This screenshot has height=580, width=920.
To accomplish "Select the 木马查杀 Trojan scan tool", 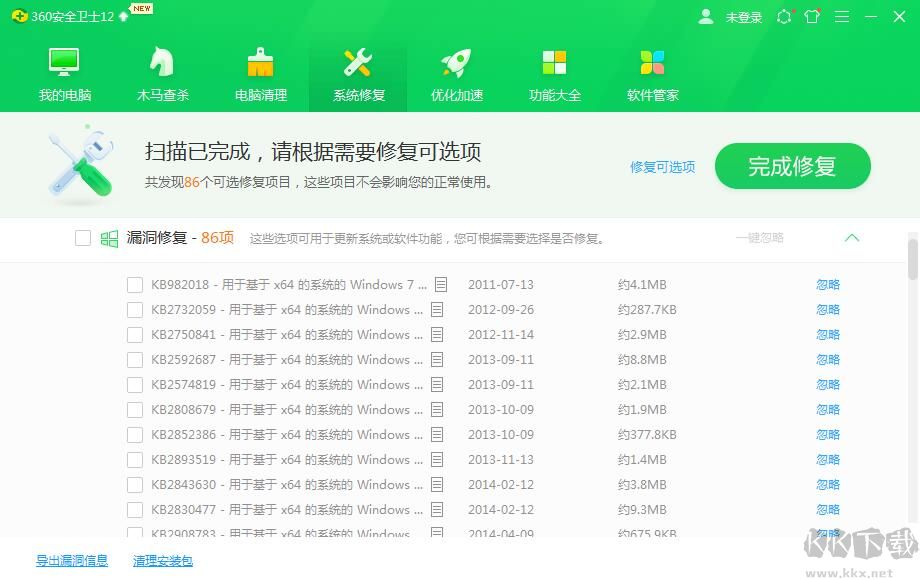I will coord(161,72).
